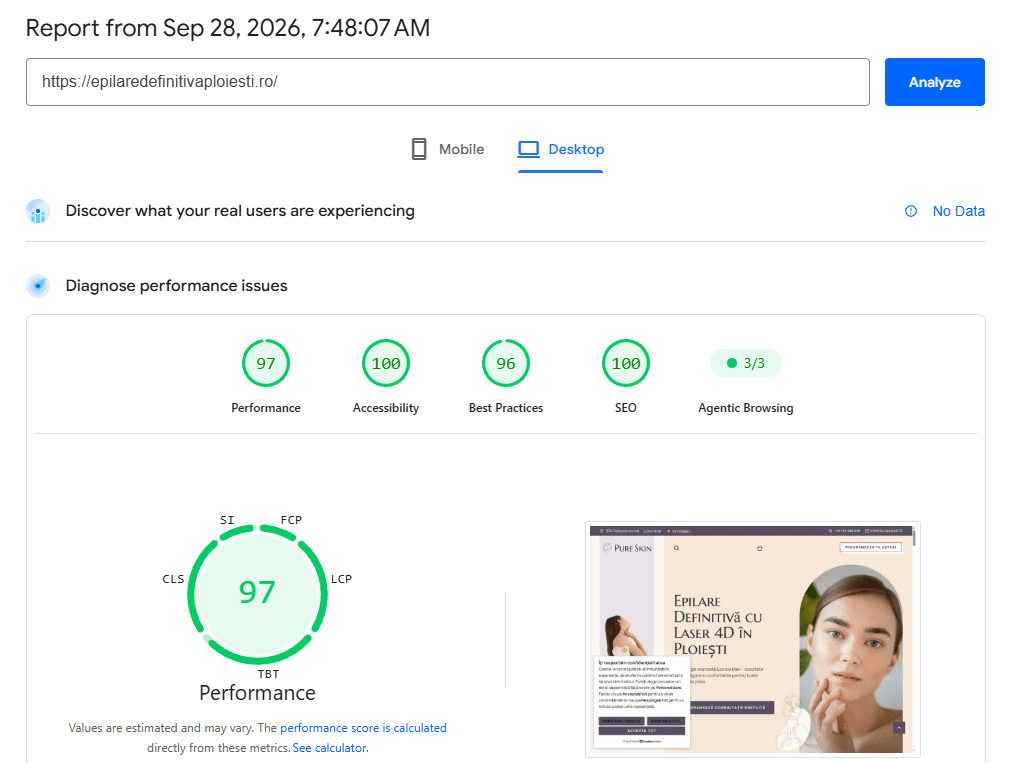1010x763 pixels.
Task: Click the diagnose performance issues icon
Action: pos(38,285)
